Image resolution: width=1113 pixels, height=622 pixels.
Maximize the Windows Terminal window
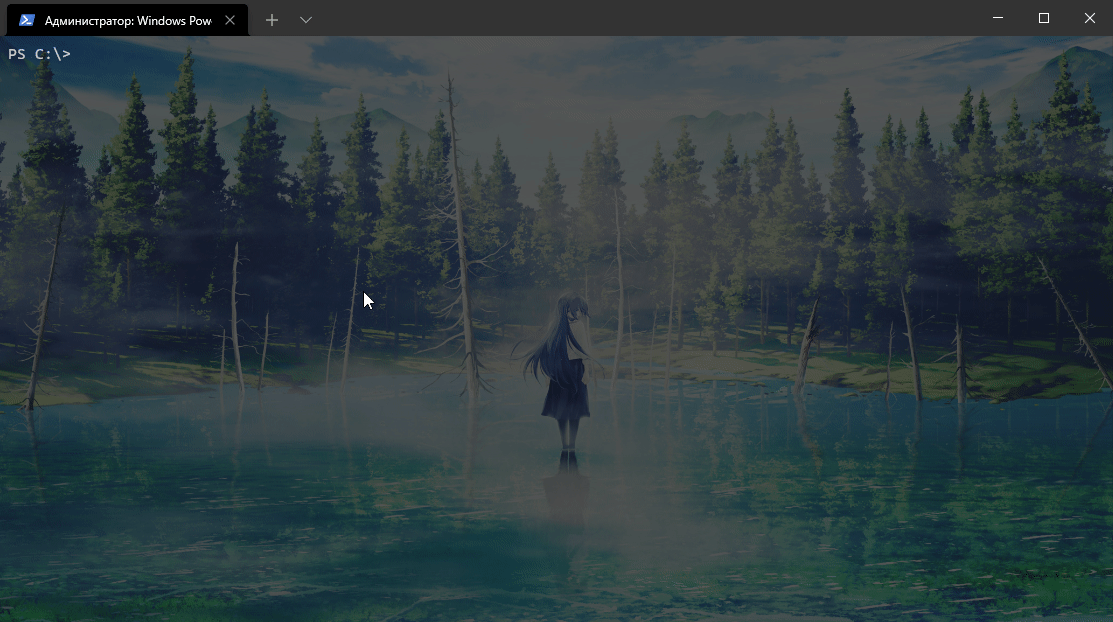(x=1043, y=18)
